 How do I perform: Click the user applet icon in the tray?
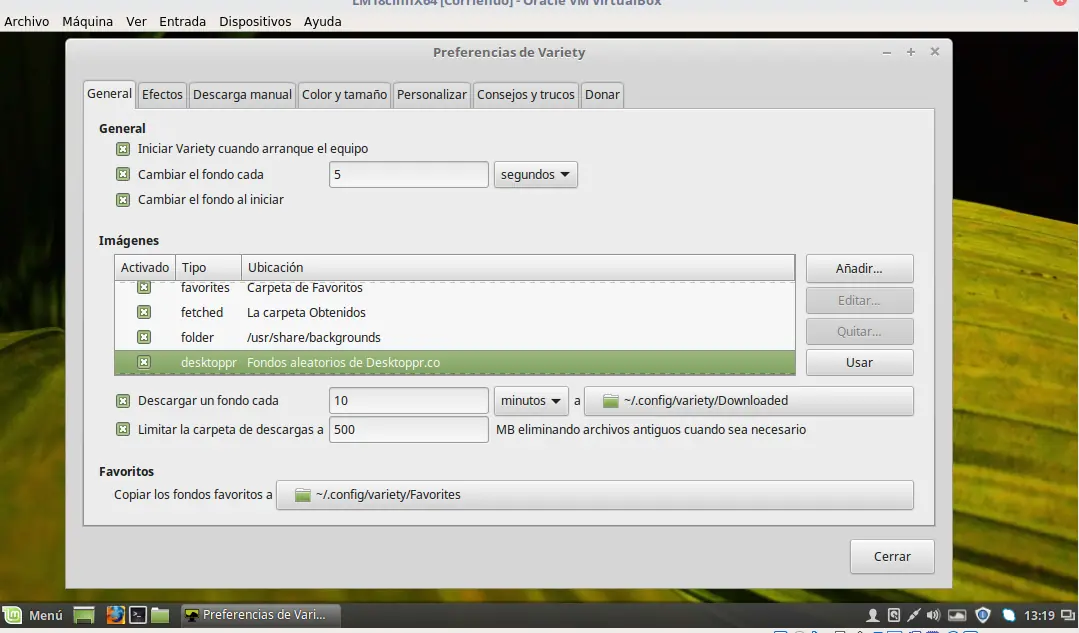click(873, 615)
